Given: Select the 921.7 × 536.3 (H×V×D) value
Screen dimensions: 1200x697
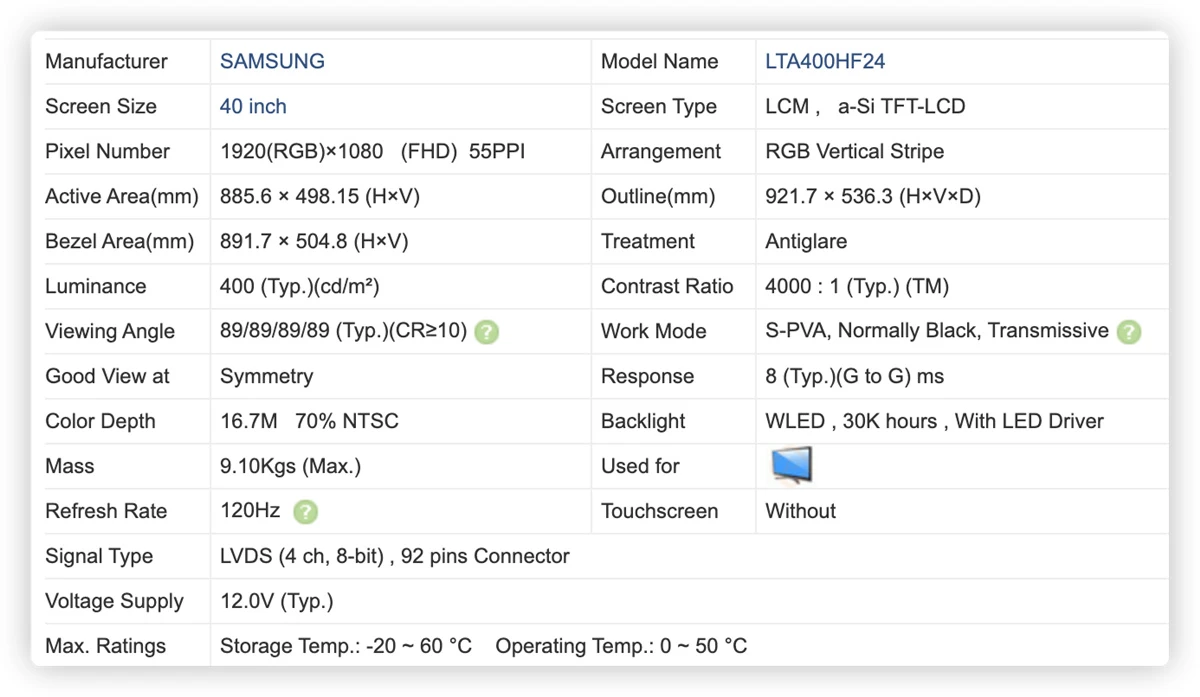Looking at the screenshot, I should tap(873, 196).
